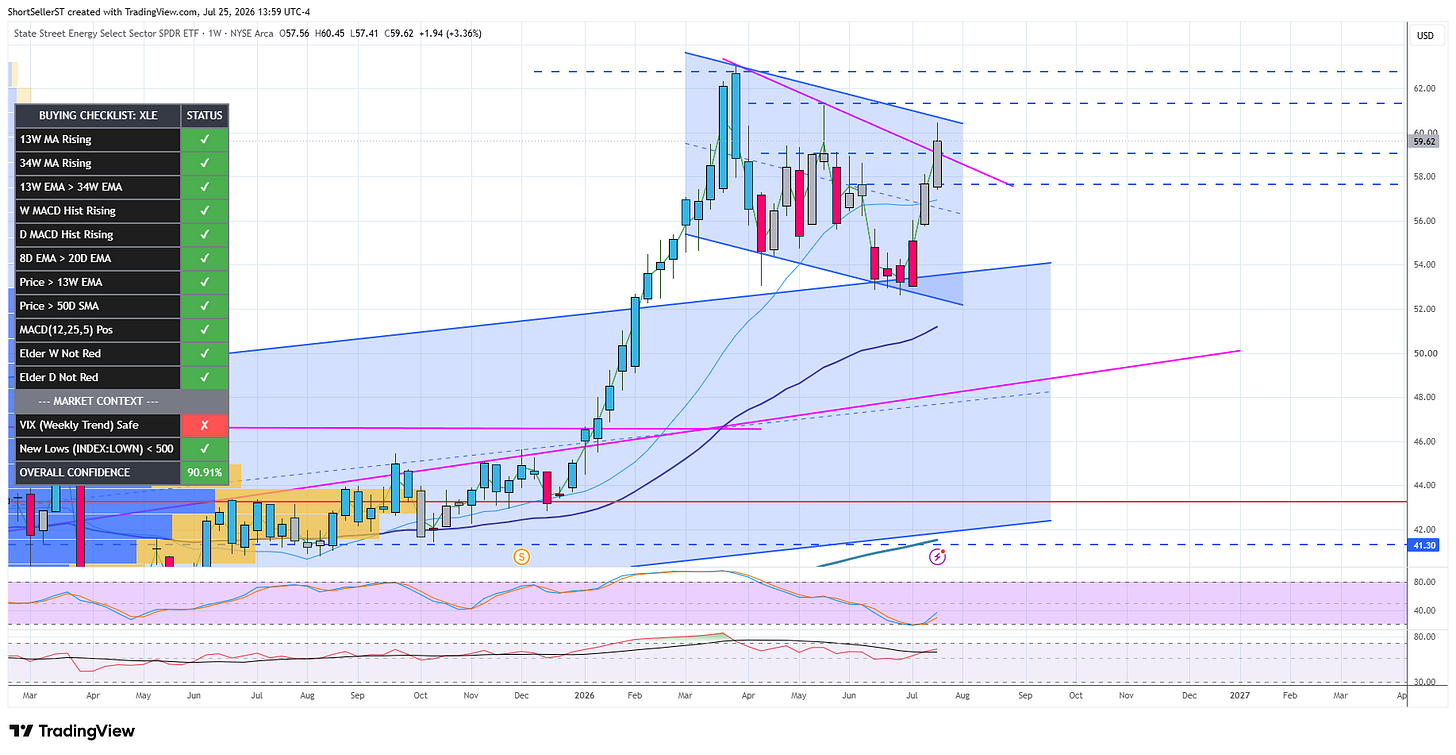Click the 46.00 price axis label

pyautogui.click(x=1423, y=441)
